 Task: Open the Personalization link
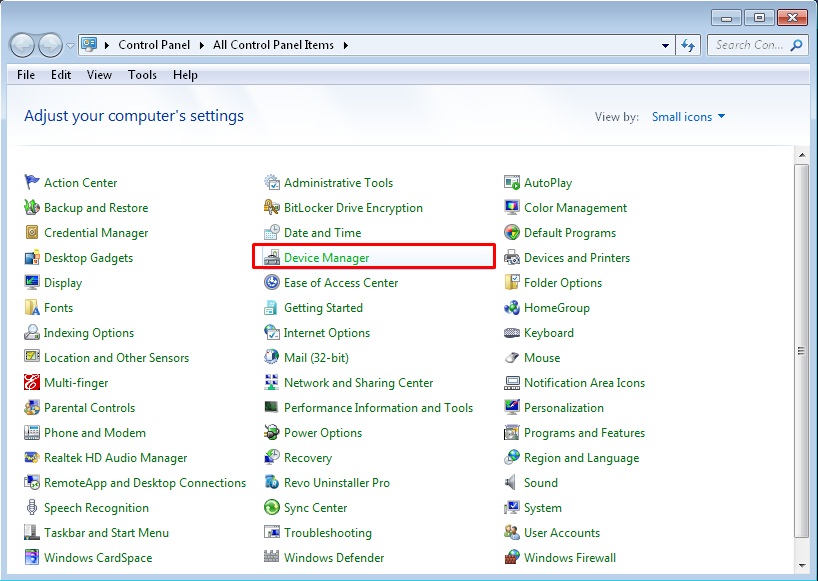[563, 408]
